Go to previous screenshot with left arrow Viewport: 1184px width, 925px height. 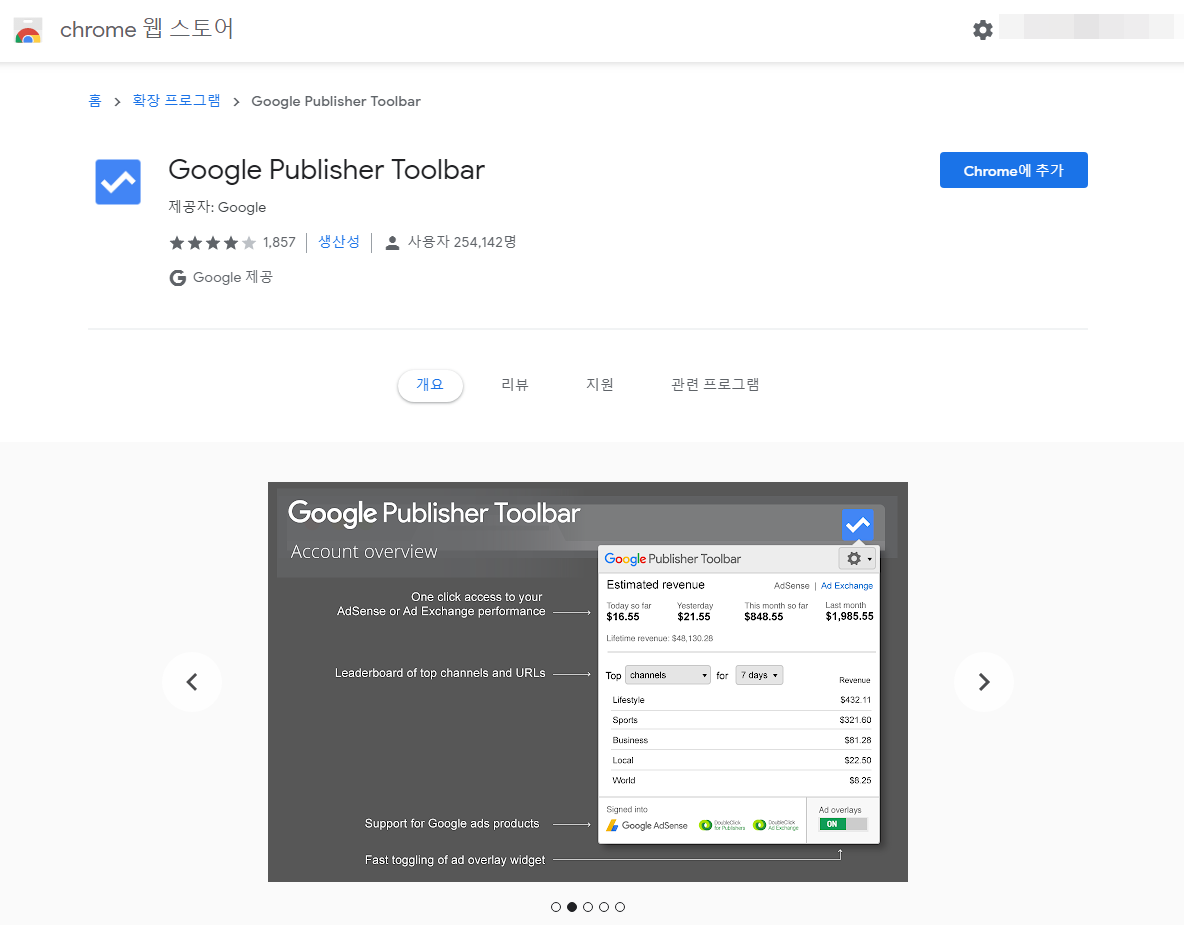point(192,682)
